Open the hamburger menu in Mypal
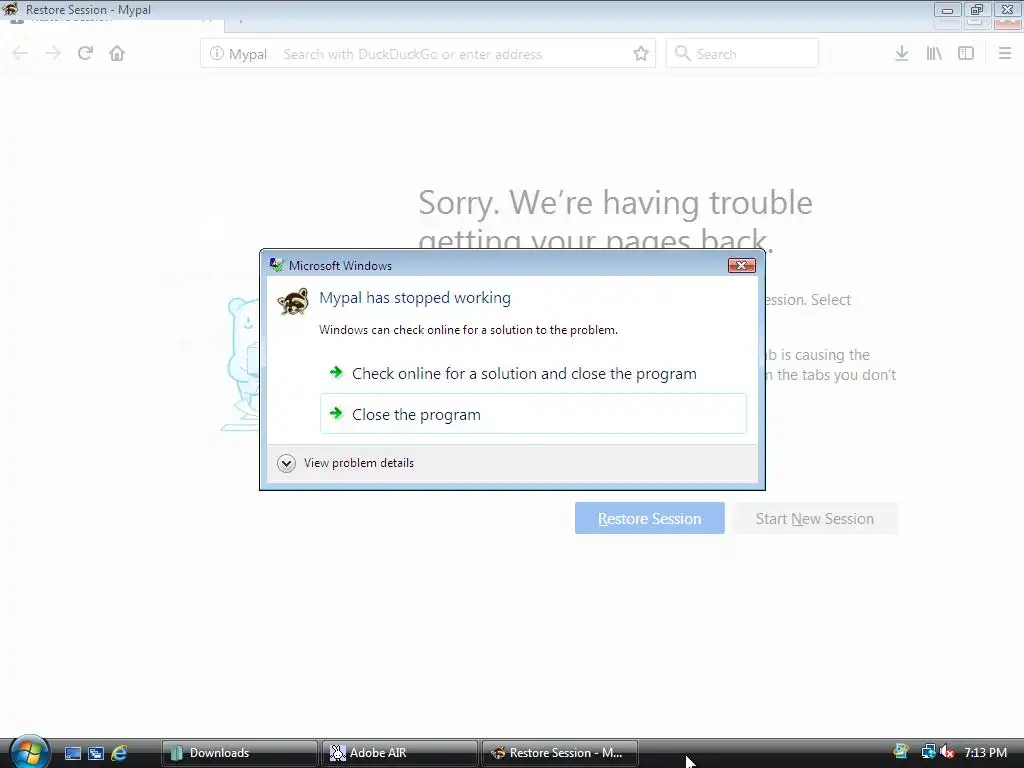 1005,54
